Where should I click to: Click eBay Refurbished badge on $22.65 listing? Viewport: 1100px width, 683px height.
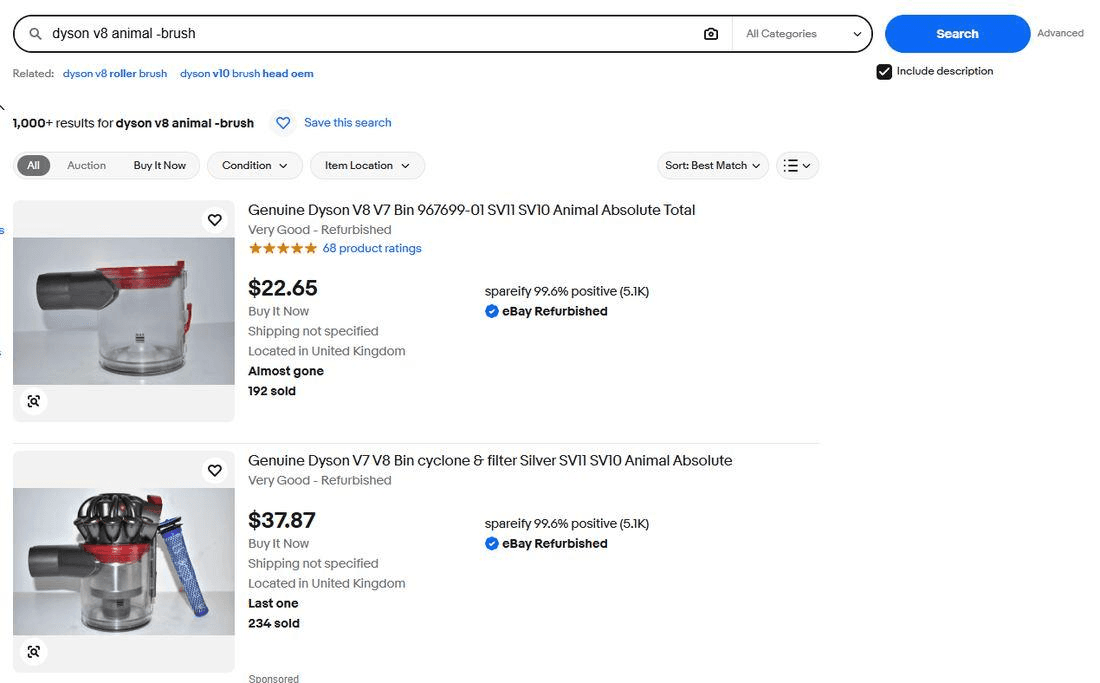tap(546, 311)
